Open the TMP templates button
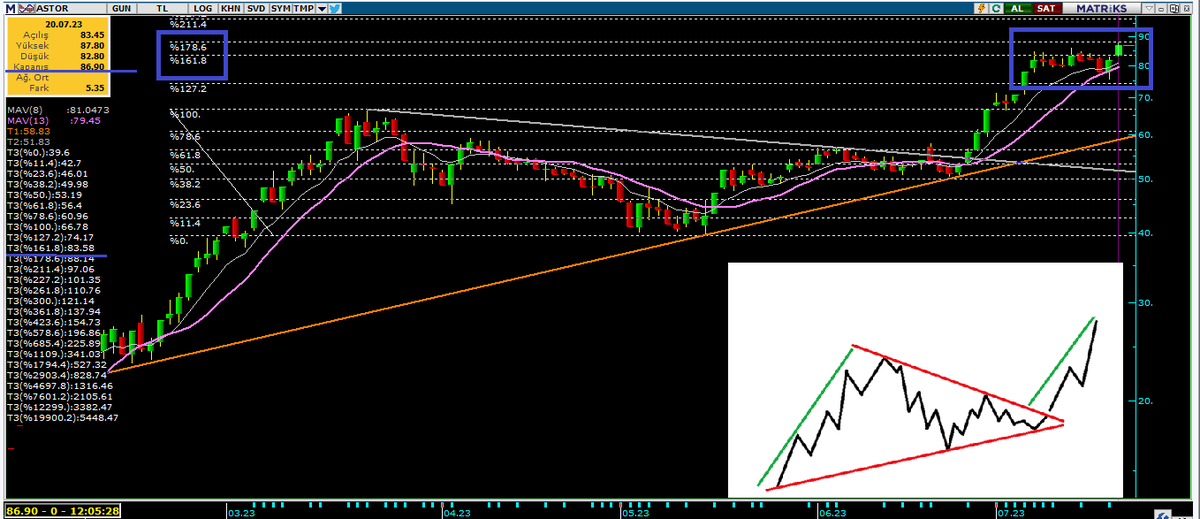The width and height of the screenshot is (1200, 519). [x=306, y=7]
